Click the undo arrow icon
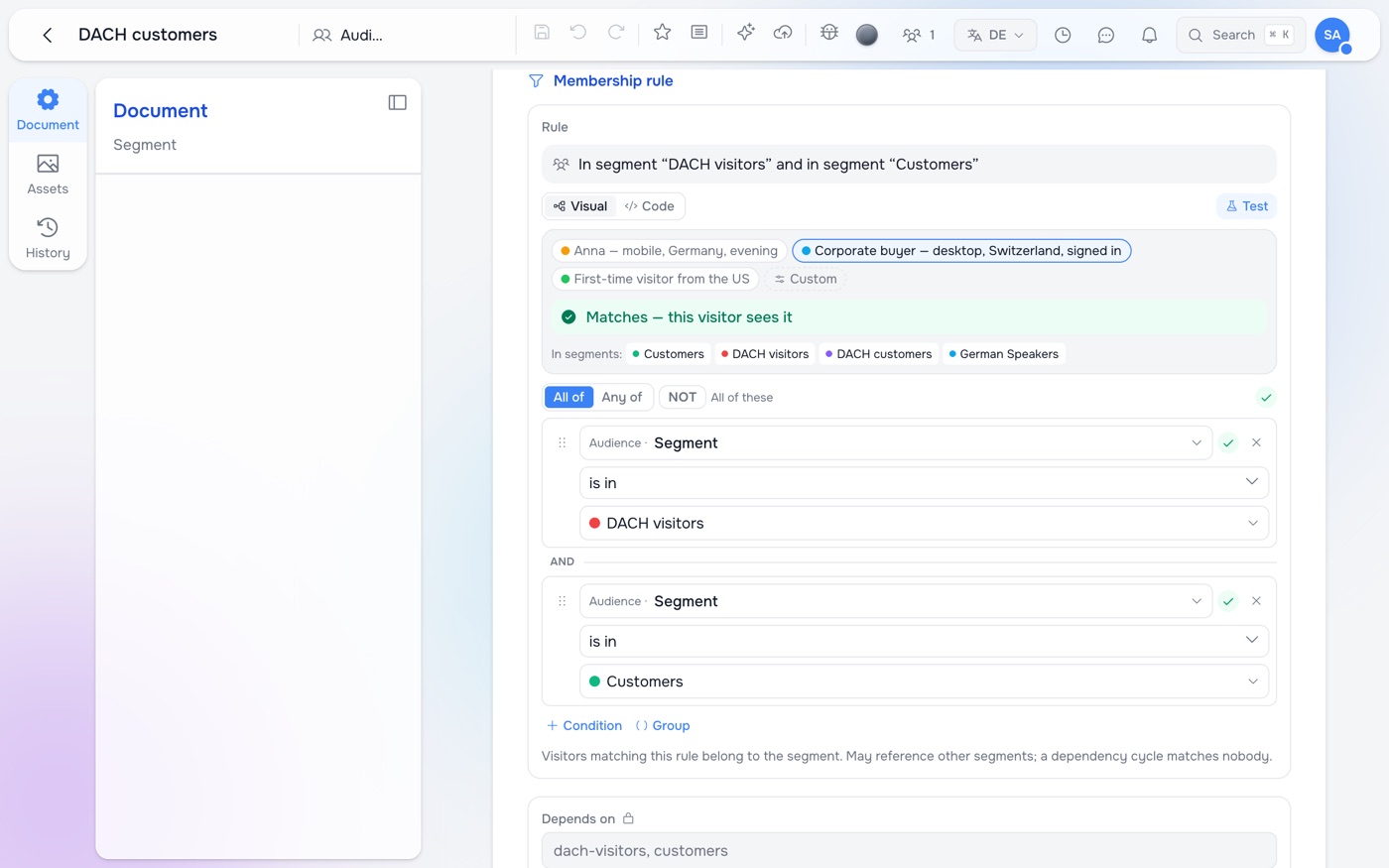The image size is (1389, 868). point(578,33)
